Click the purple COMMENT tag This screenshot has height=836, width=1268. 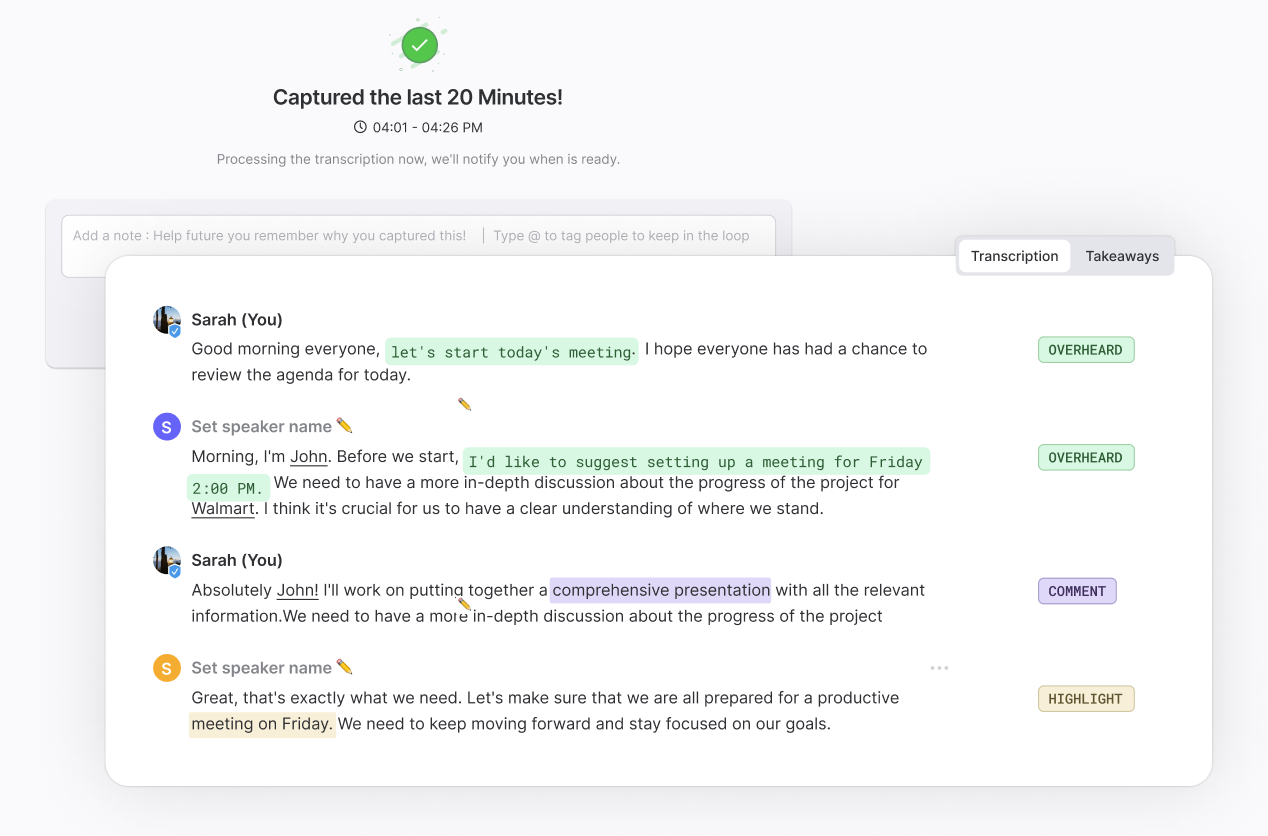(1077, 591)
